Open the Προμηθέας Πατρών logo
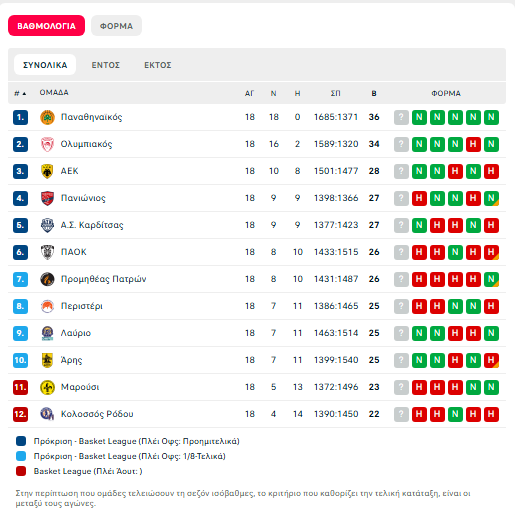The width and height of the screenshot is (515, 515). tap(47, 279)
